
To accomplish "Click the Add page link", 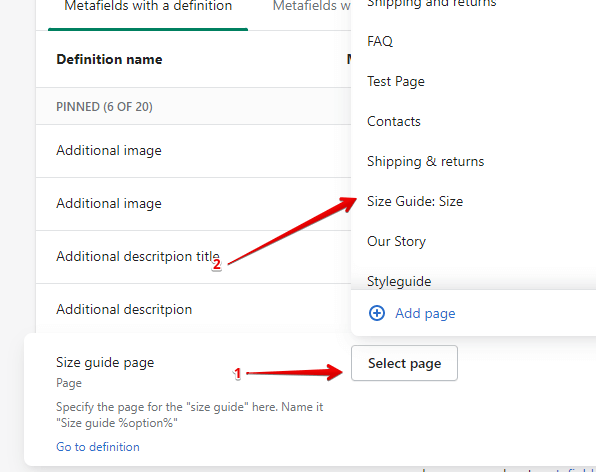I will (x=425, y=314).
